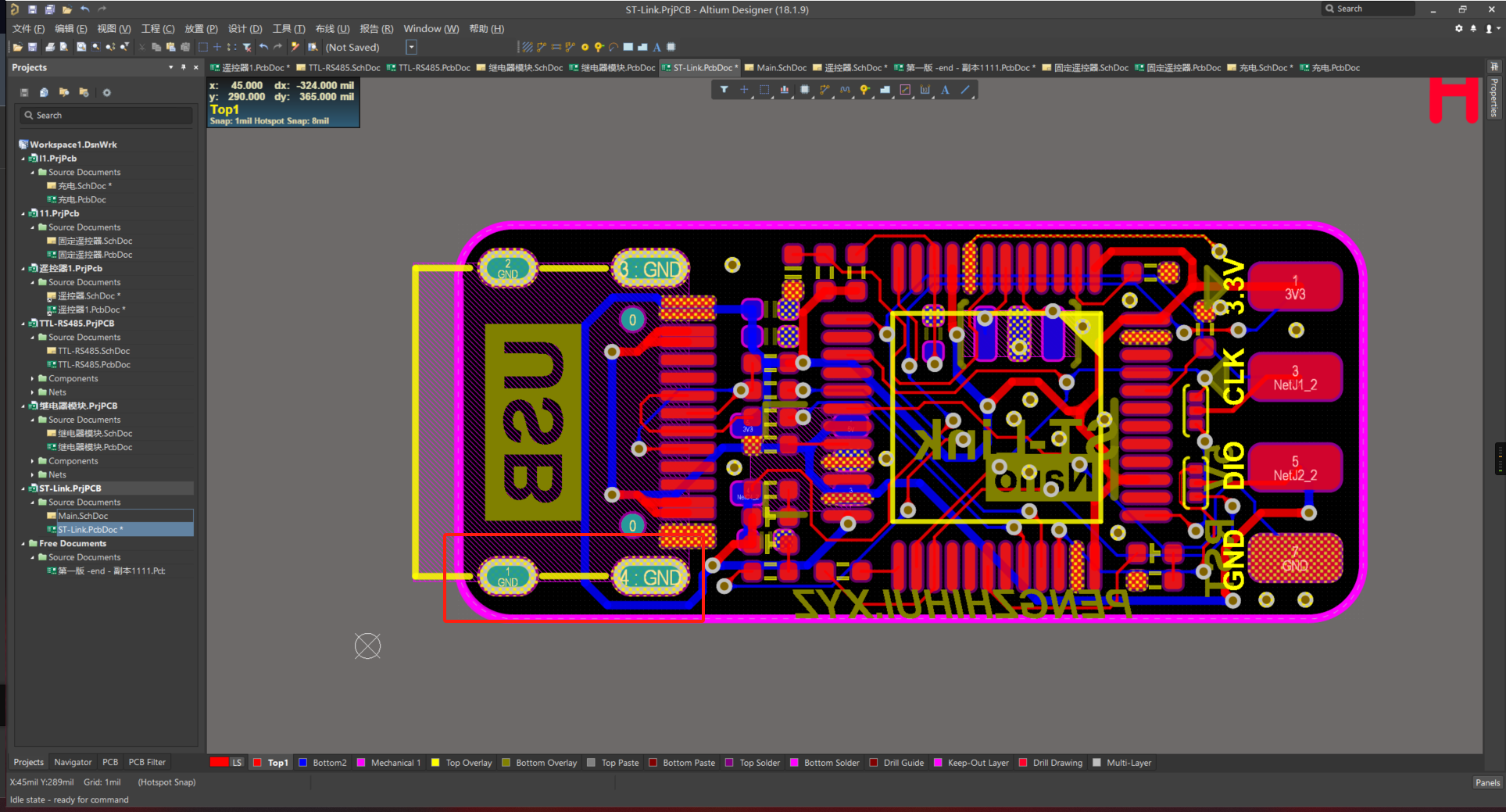Image resolution: width=1506 pixels, height=812 pixels.
Task: Click the place component chip icon
Action: pos(804,90)
